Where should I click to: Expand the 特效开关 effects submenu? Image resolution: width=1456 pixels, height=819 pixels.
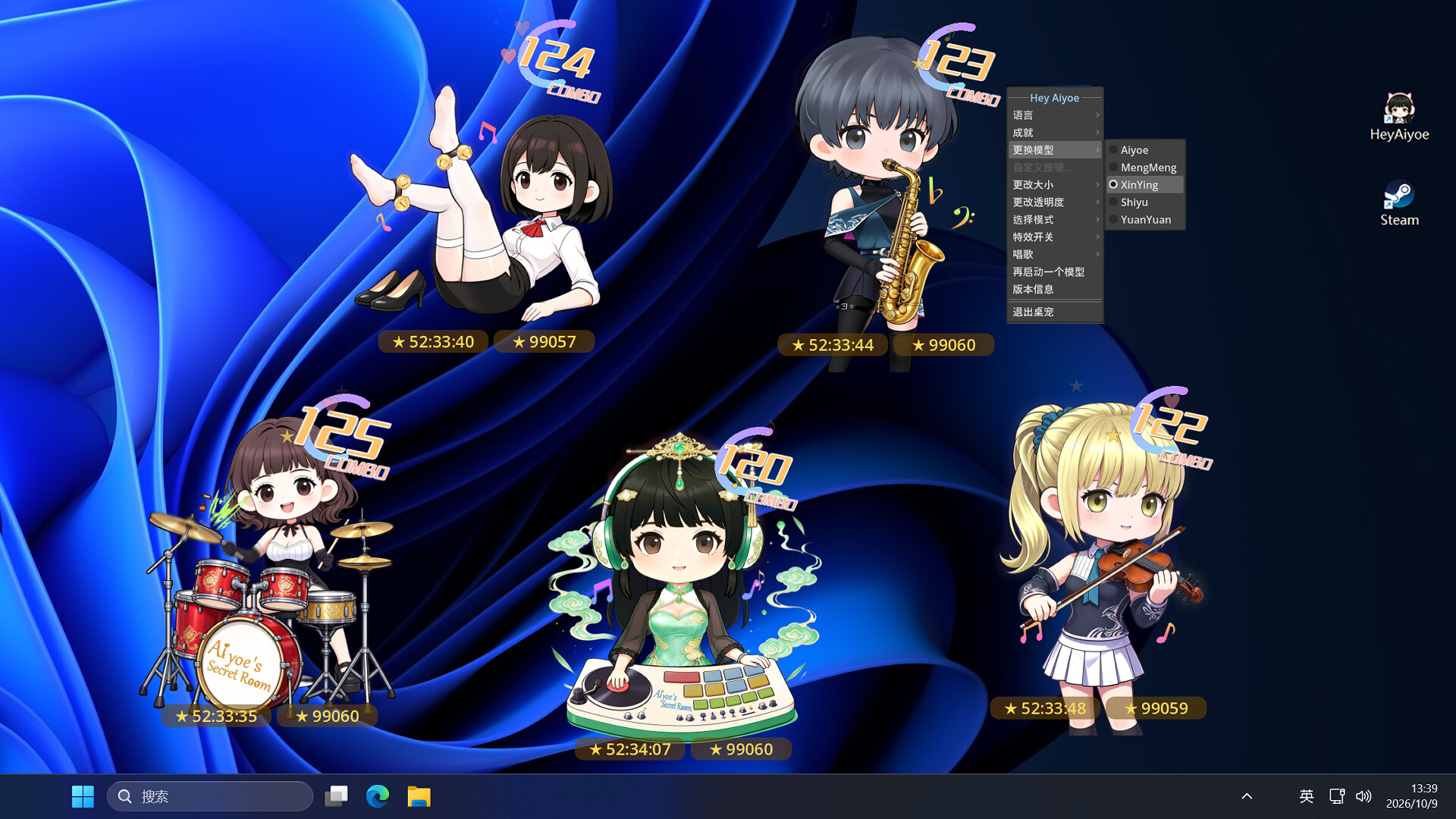[1055, 237]
